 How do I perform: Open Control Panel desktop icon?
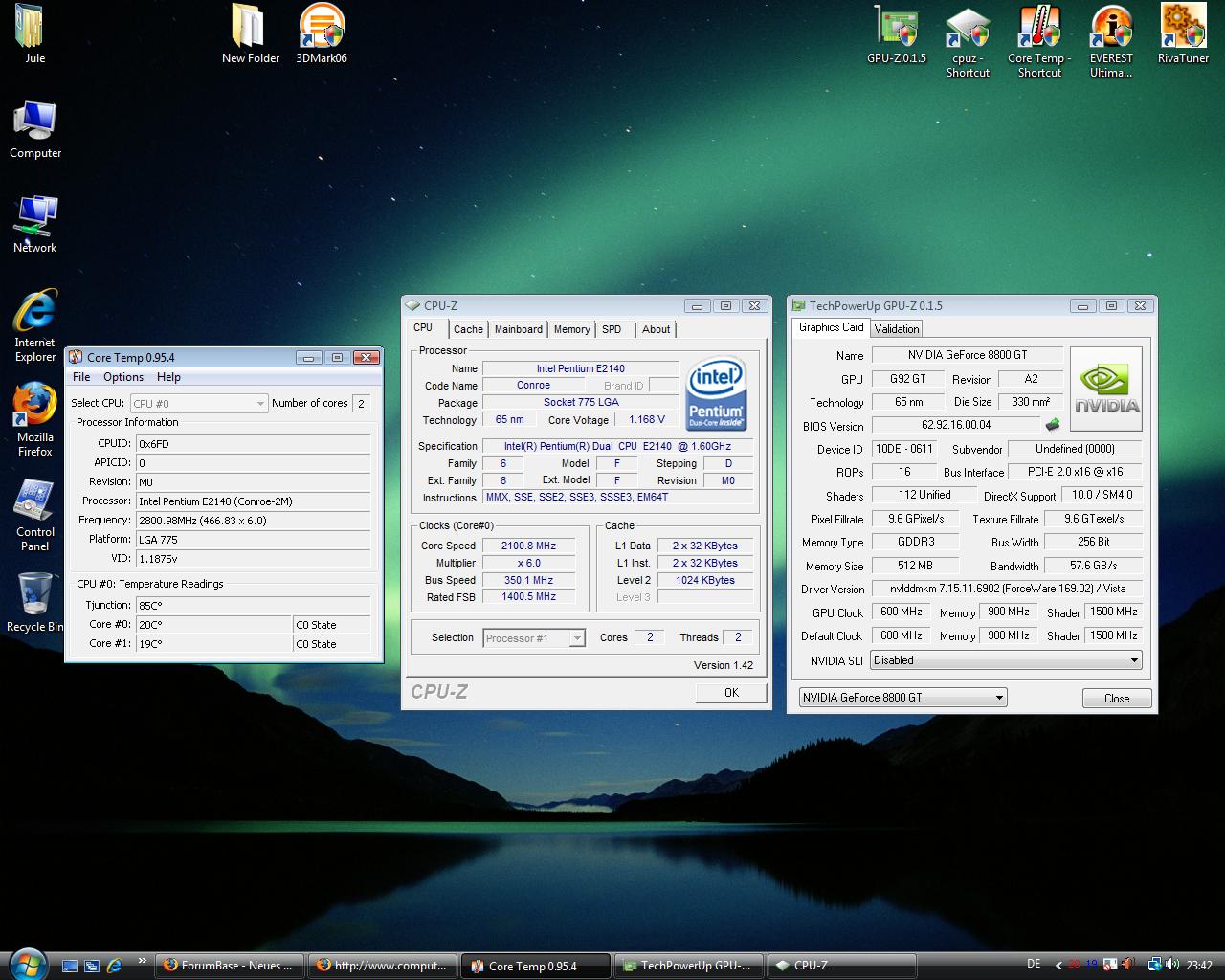[35, 515]
